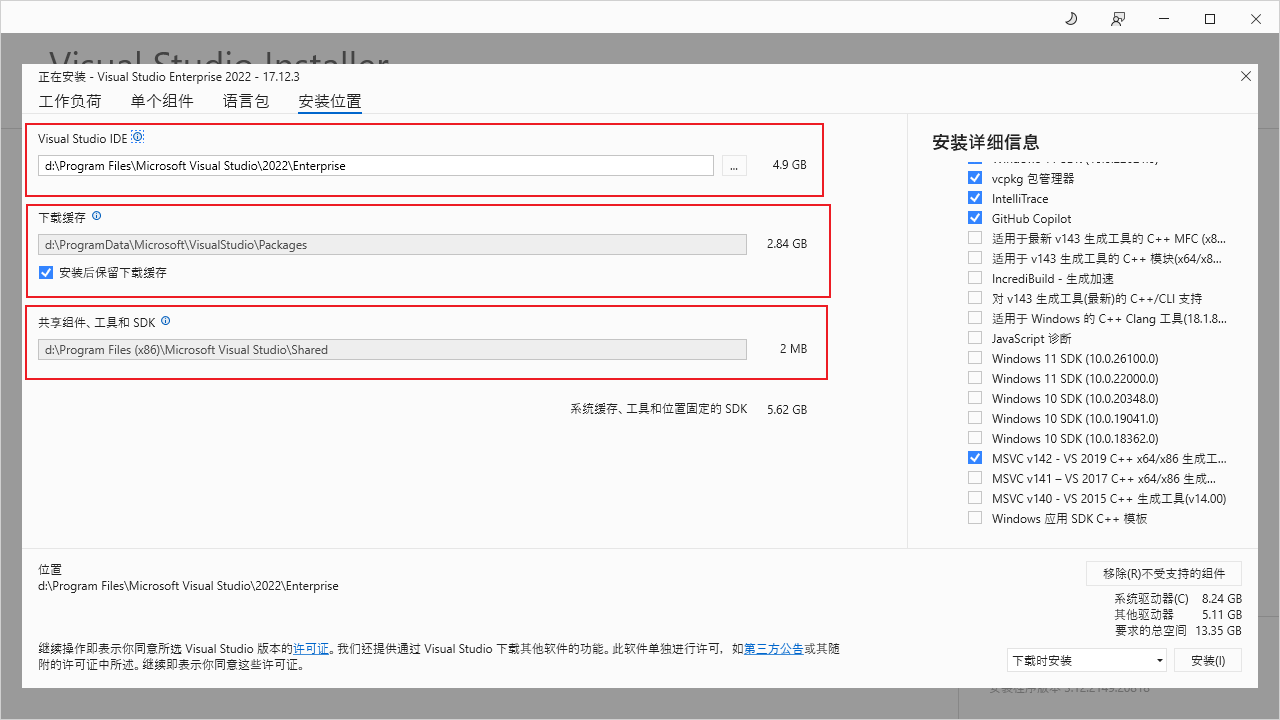Image resolution: width=1280 pixels, height=720 pixels.
Task: Open the 单个组件 tab
Action: (x=162, y=101)
